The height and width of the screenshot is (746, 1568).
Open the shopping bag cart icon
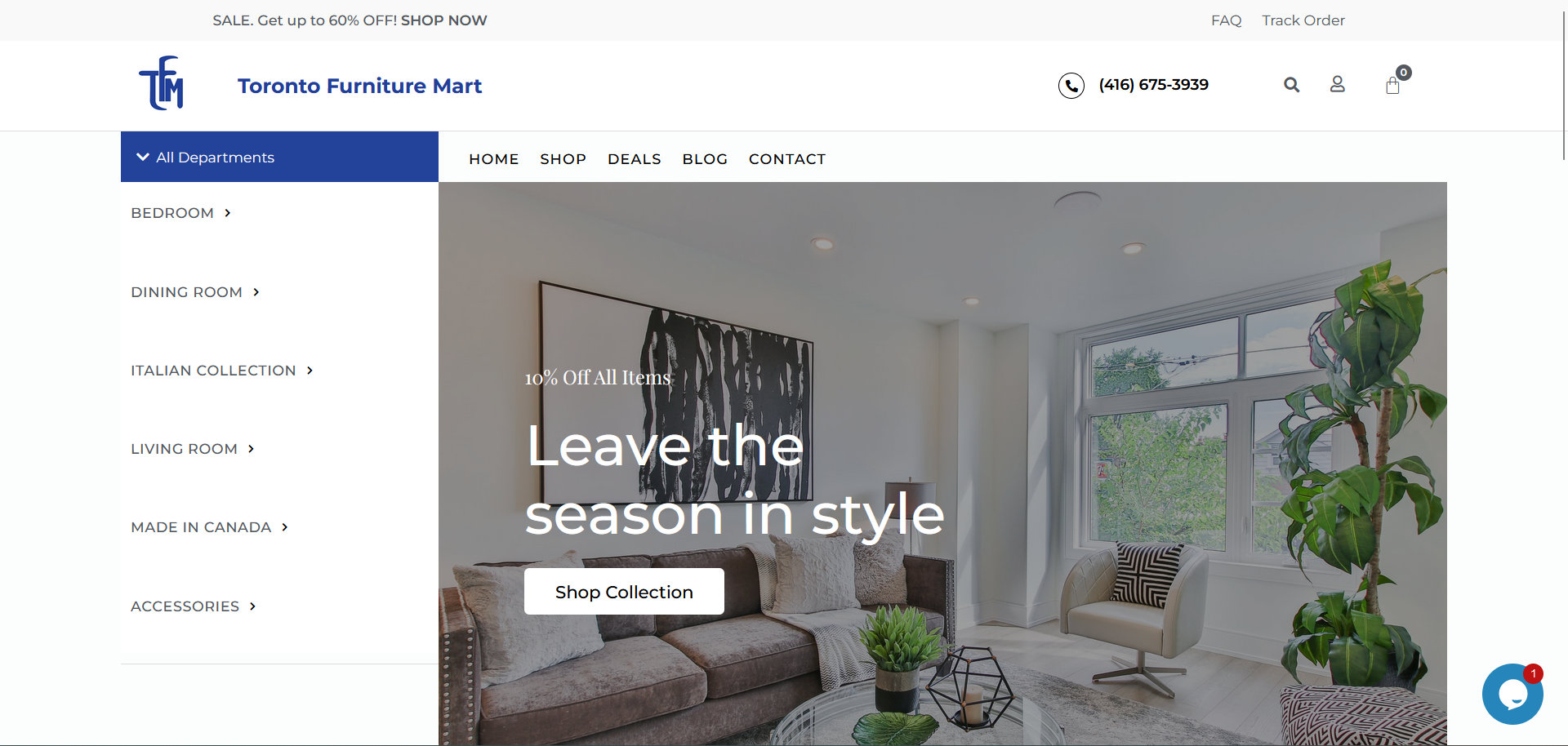[1392, 86]
